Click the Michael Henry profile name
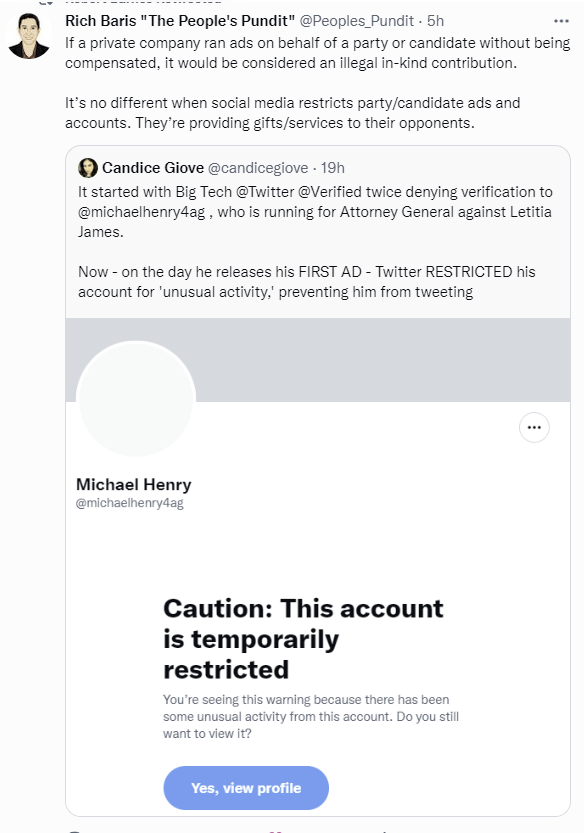Image resolution: width=584 pixels, height=833 pixels. click(x=133, y=484)
